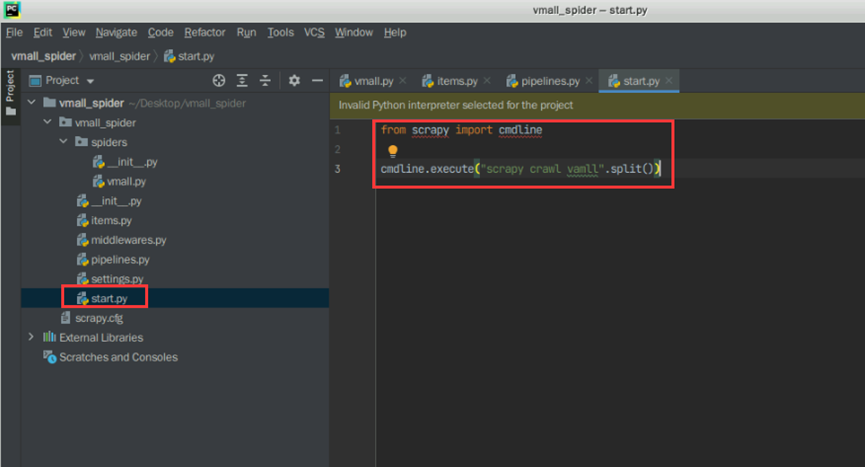Click the Project tool window side button
The height and width of the screenshot is (467, 865).
coord(10,93)
